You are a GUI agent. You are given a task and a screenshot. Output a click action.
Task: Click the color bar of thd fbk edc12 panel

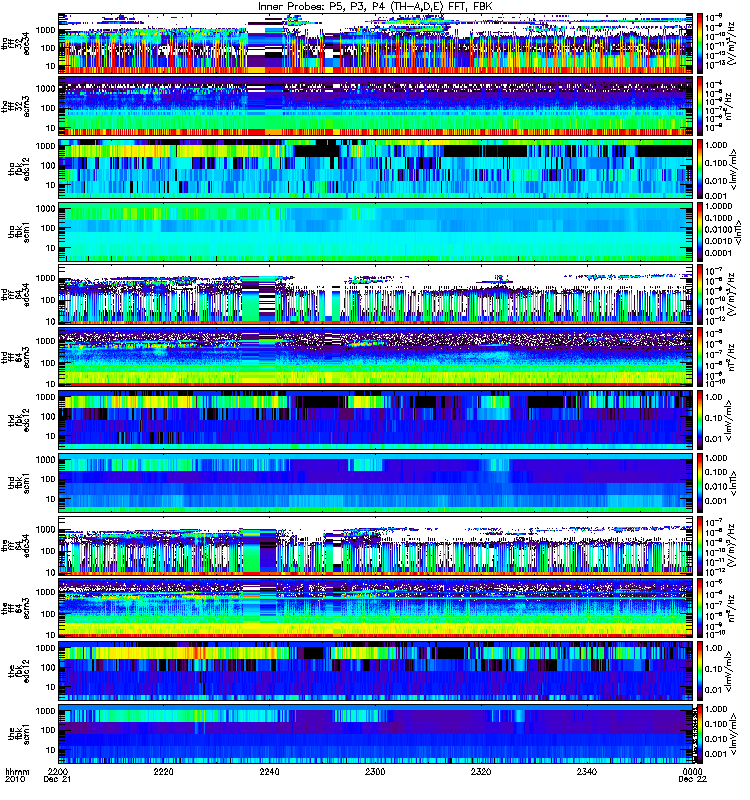click(x=700, y=420)
